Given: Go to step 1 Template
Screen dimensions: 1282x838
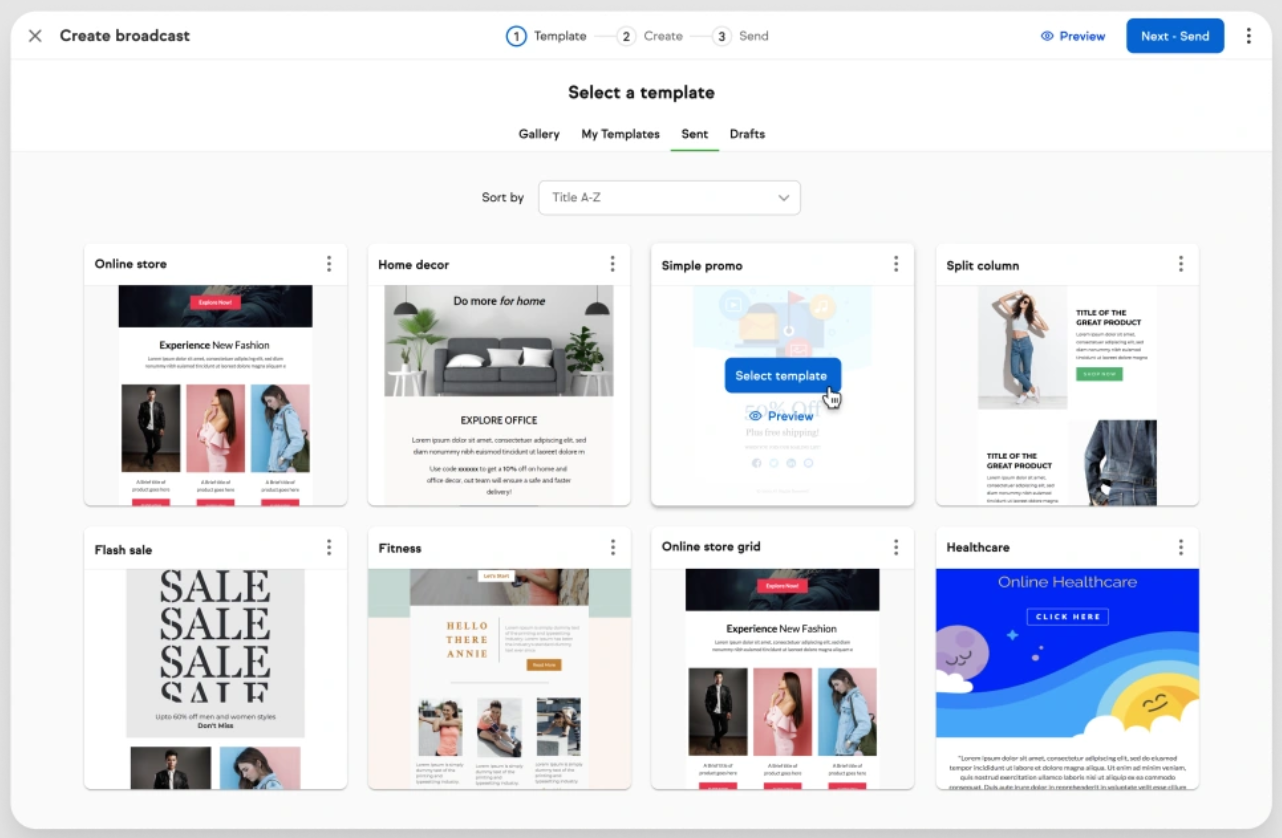Looking at the screenshot, I should (x=546, y=36).
